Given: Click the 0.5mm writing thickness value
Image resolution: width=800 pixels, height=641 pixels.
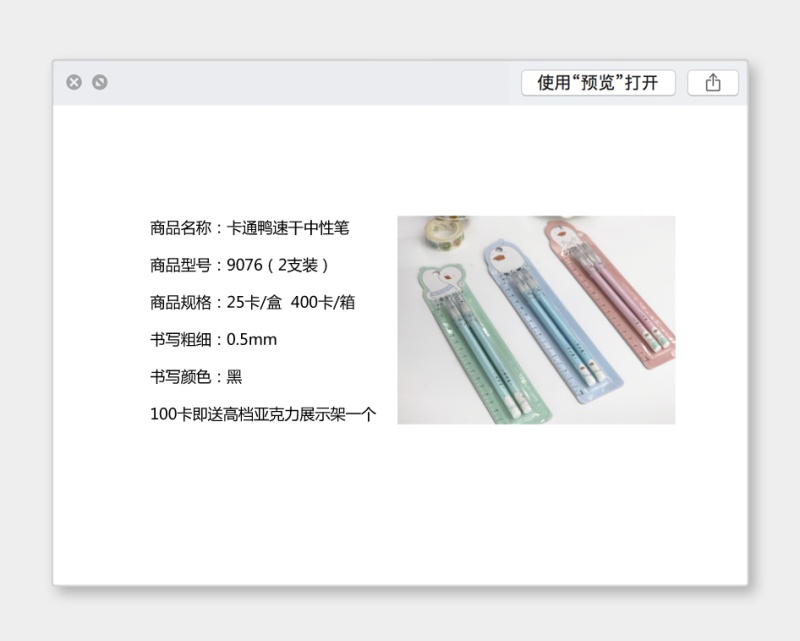Looking at the screenshot, I should point(252,339).
